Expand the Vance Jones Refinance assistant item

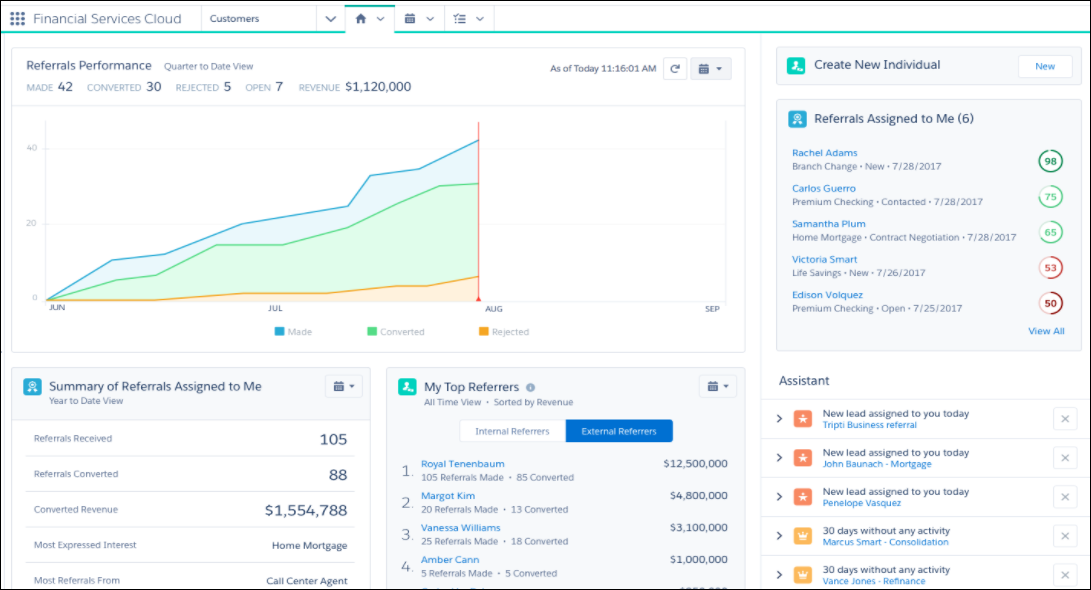point(779,575)
